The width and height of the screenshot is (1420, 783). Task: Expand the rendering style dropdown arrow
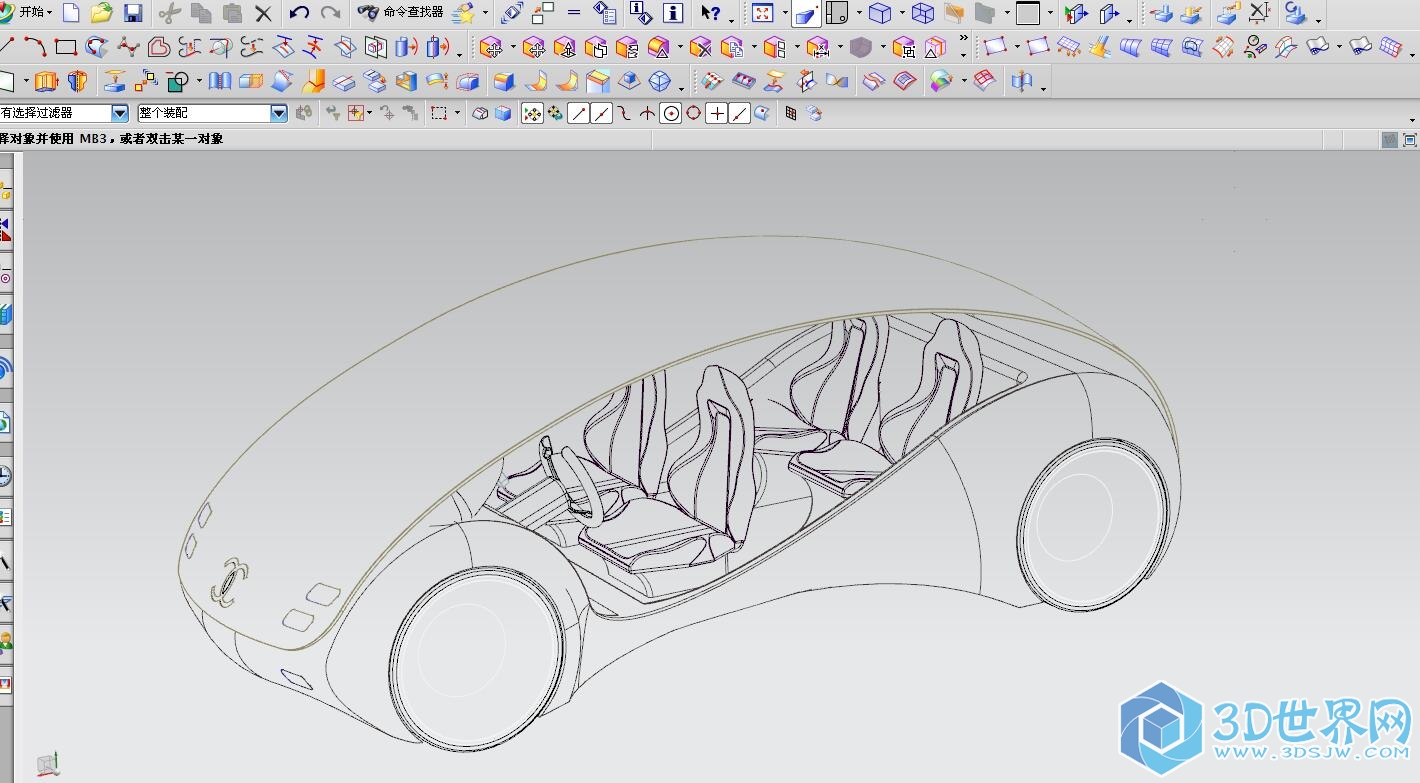pos(859,14)
